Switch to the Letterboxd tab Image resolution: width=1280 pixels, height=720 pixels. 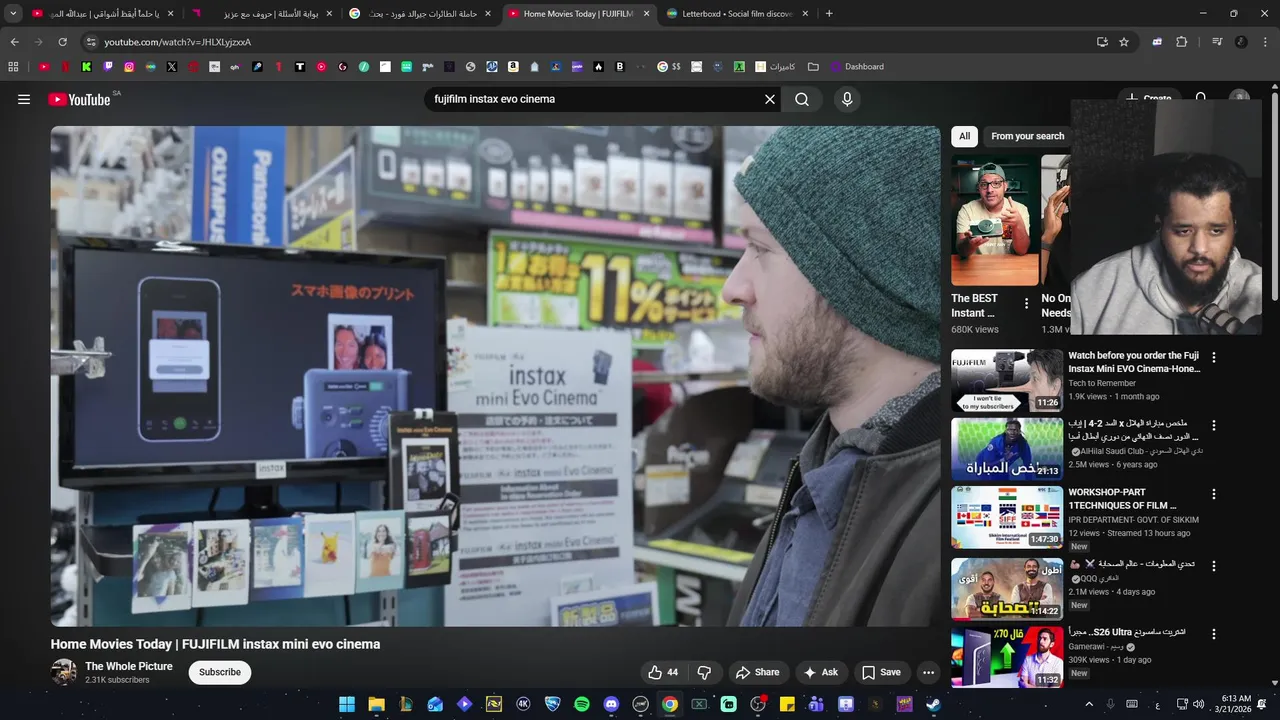(738, 14)
